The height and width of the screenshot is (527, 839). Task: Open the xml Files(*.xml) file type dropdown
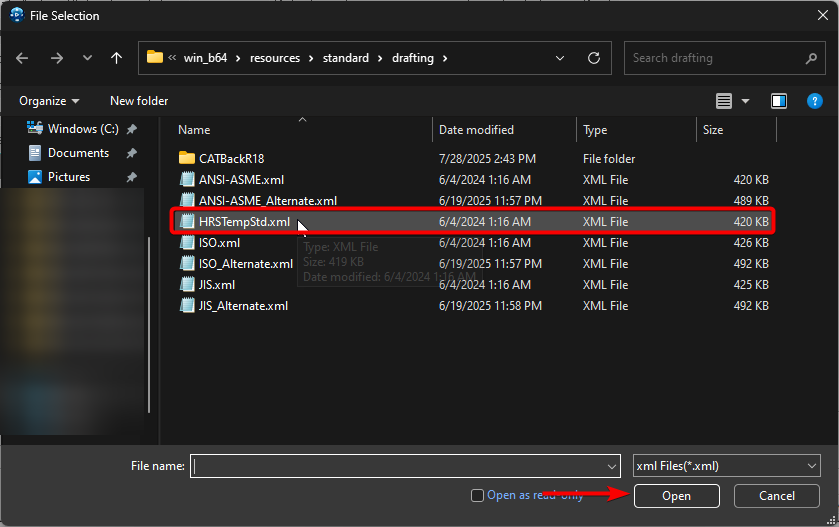[x=726, y=466]
